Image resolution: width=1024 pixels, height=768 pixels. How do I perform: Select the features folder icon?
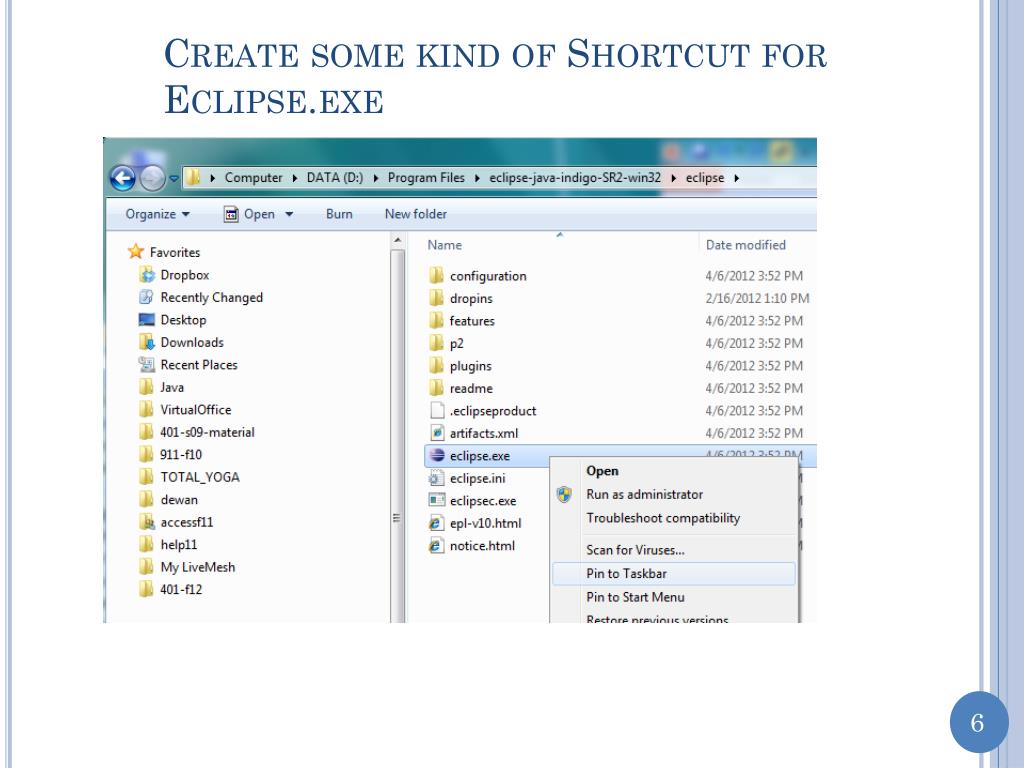click(436, 320)
